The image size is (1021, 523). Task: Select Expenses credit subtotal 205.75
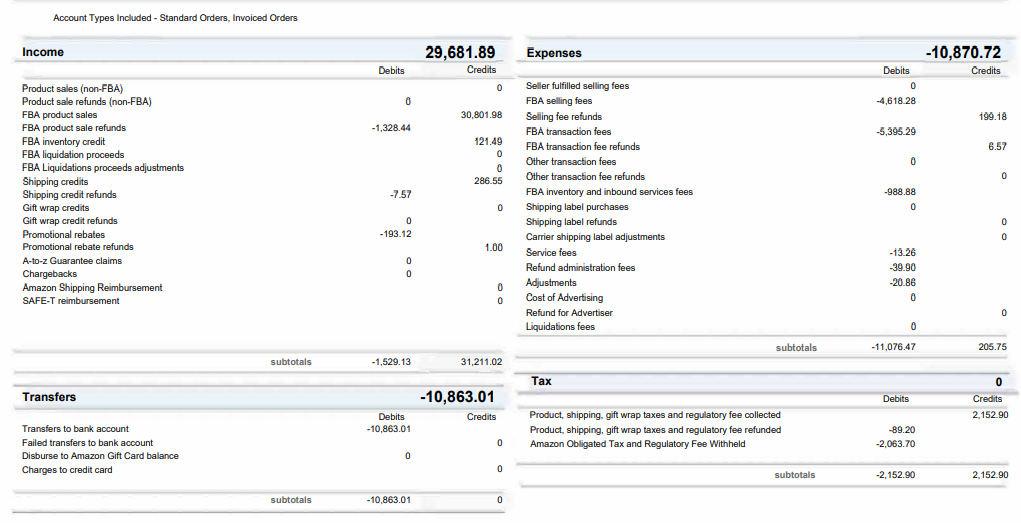992,347
